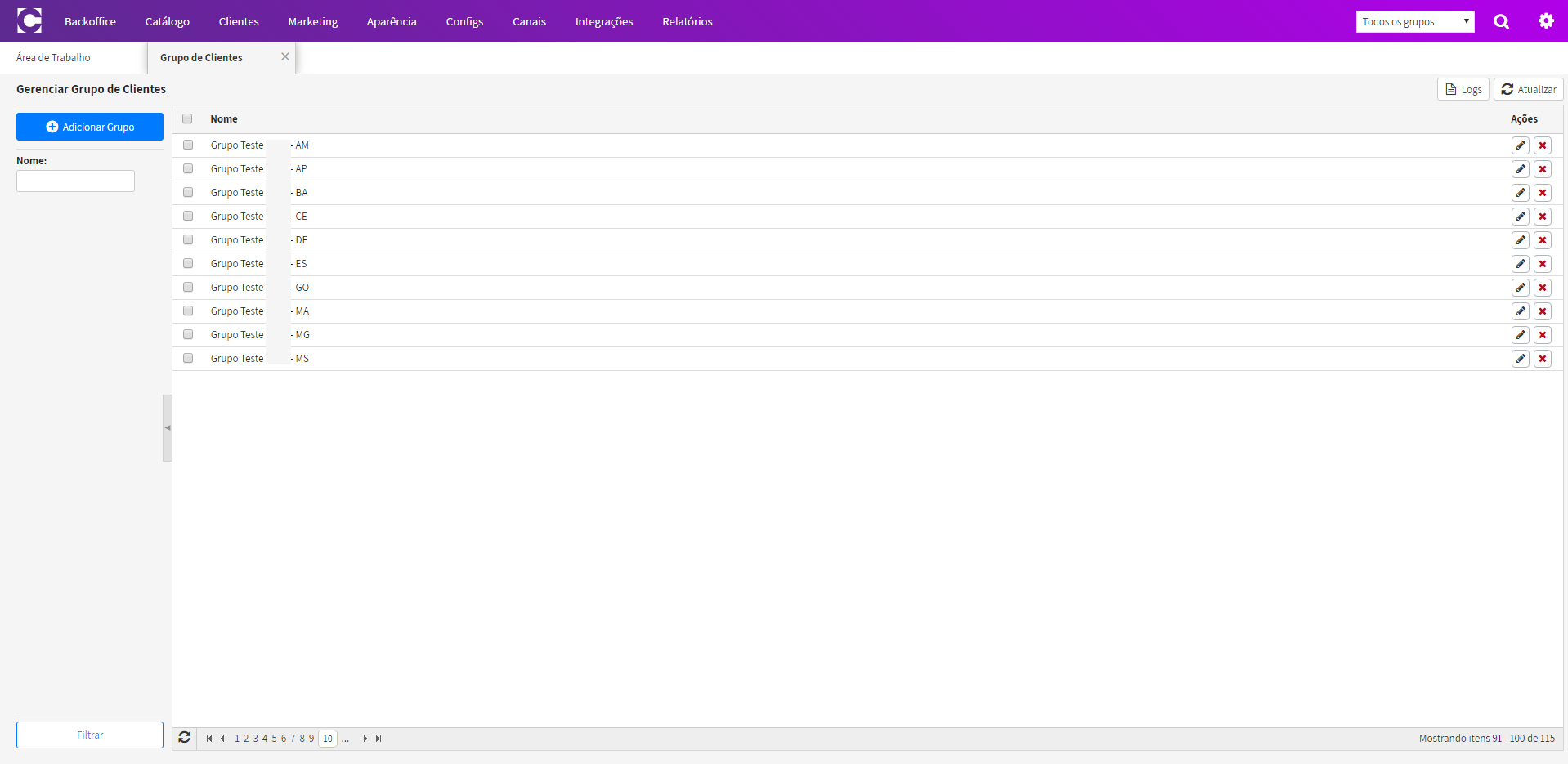
Task: Click the pager ellipsis for more pages
Action: coord(345,739)
